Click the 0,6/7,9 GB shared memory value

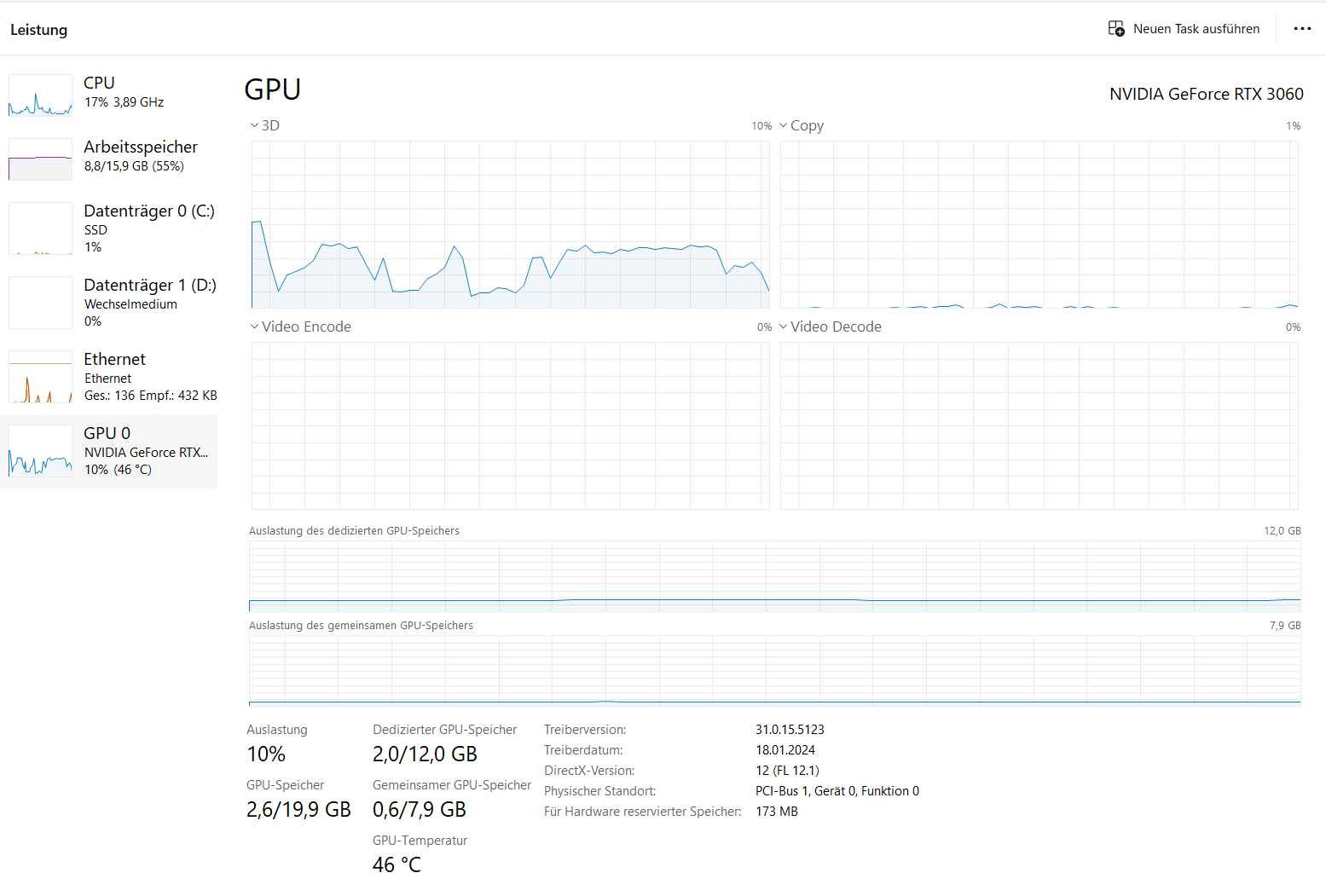click(x=420, y=810)
